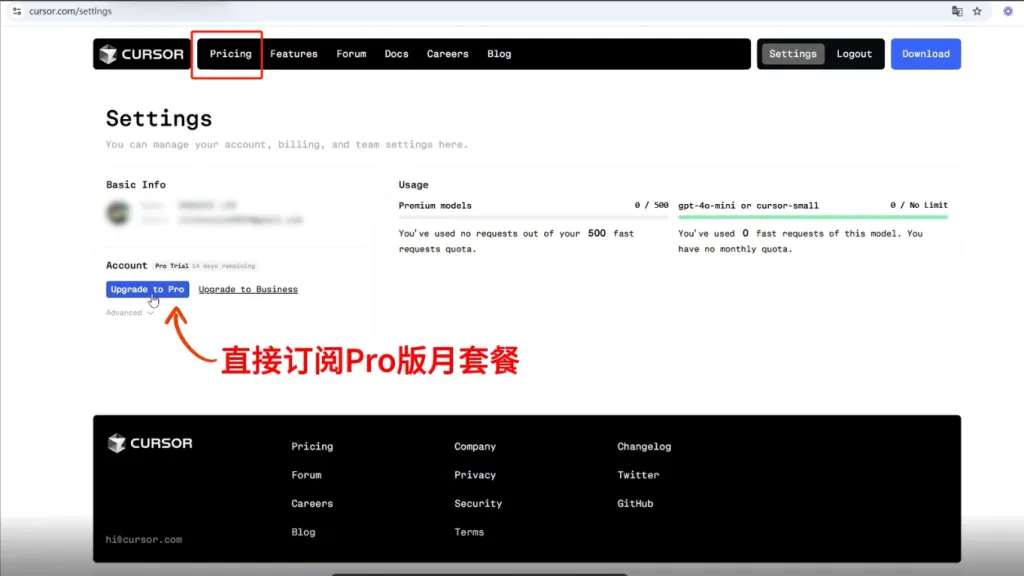Go to Features in the top navigation
The width and height of the screenshot is (1024, 576).
(x=294, y=54)
